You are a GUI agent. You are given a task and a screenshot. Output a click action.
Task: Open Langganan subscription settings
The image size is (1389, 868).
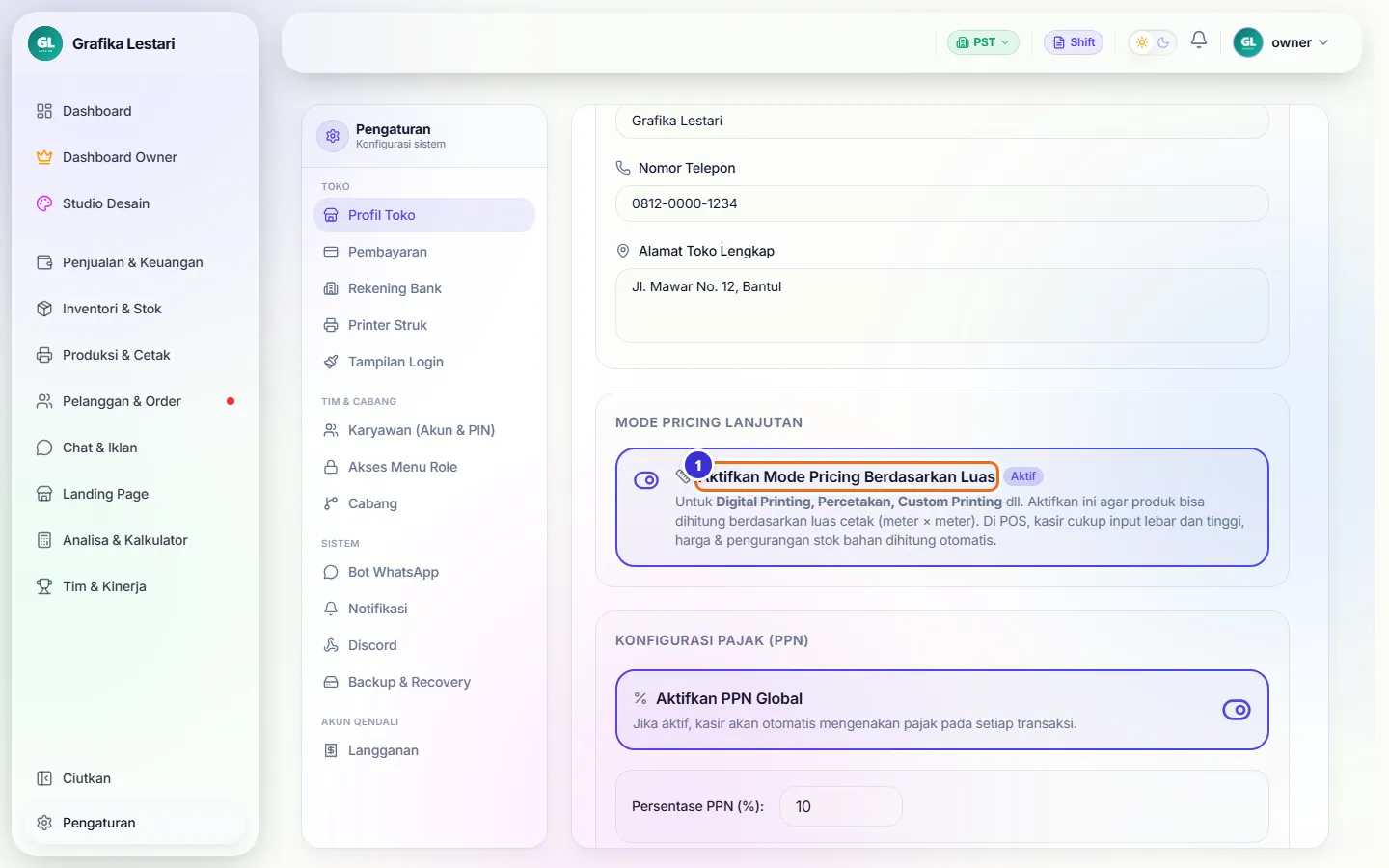click(x=424, y=750)
